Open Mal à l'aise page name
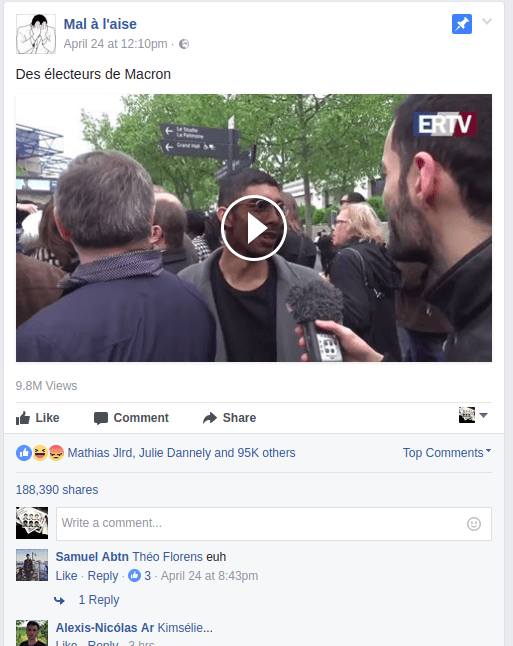This screenshot has height=646, width=513. point(100,24)
